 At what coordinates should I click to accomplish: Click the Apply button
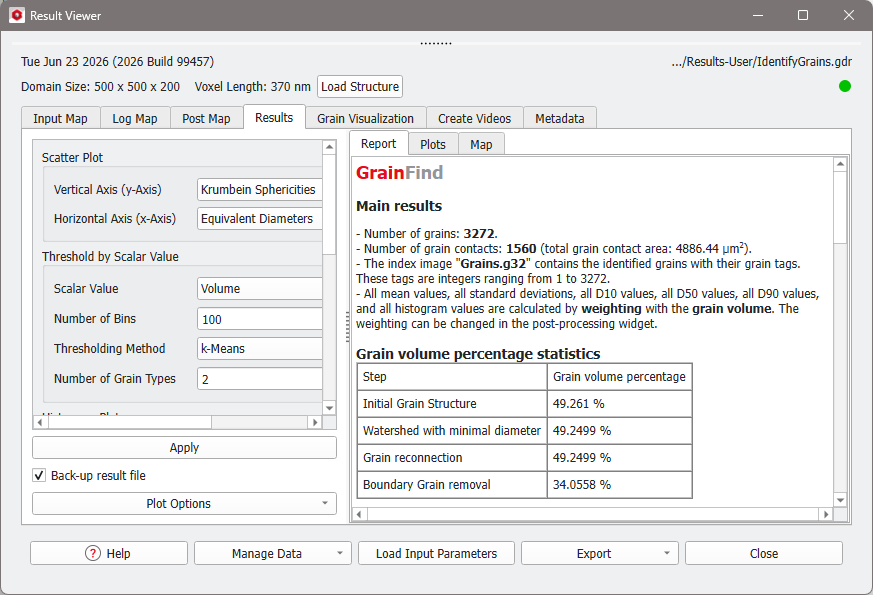(x=184, y=448)
